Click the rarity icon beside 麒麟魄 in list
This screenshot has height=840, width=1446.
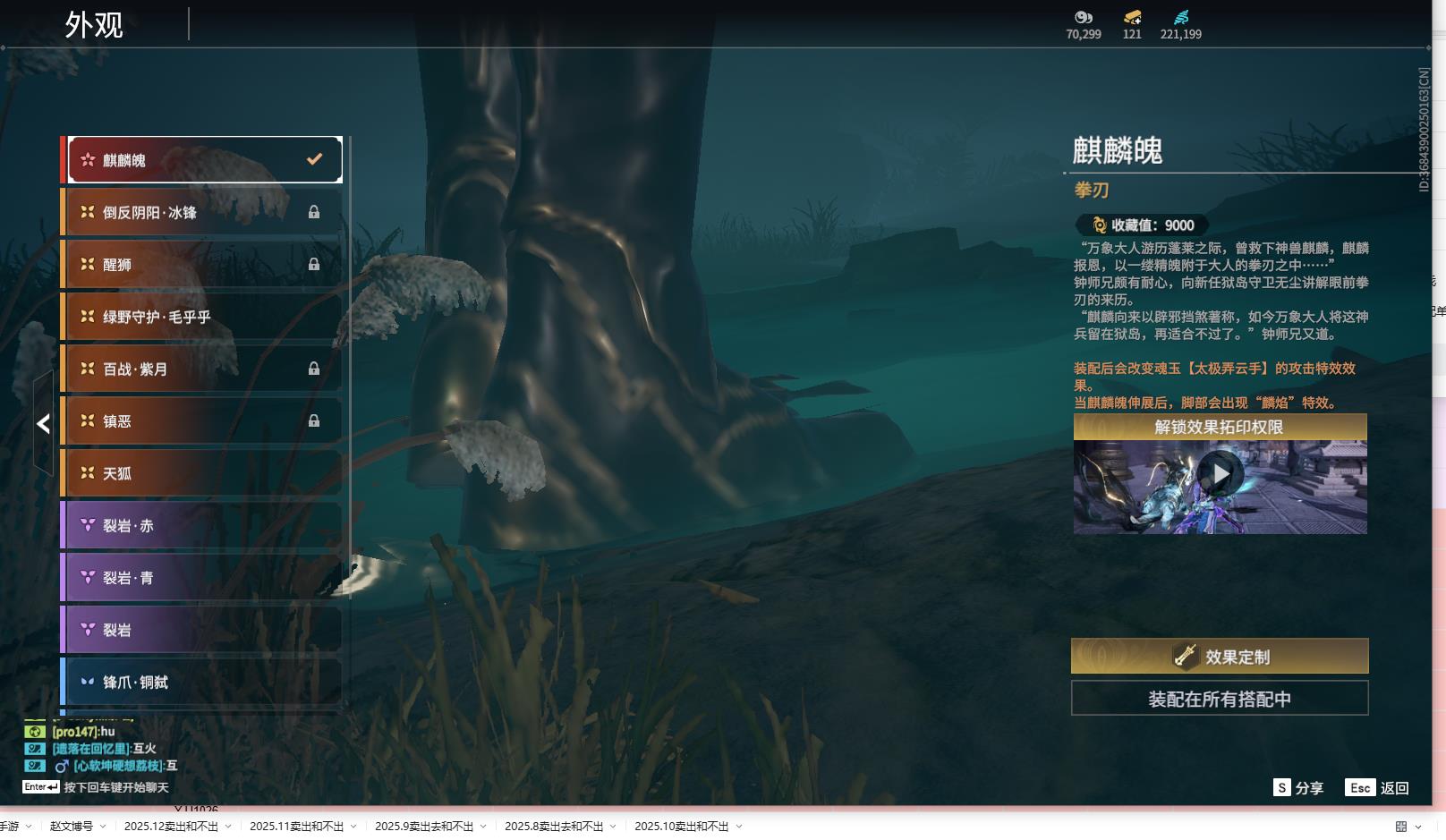88,160
